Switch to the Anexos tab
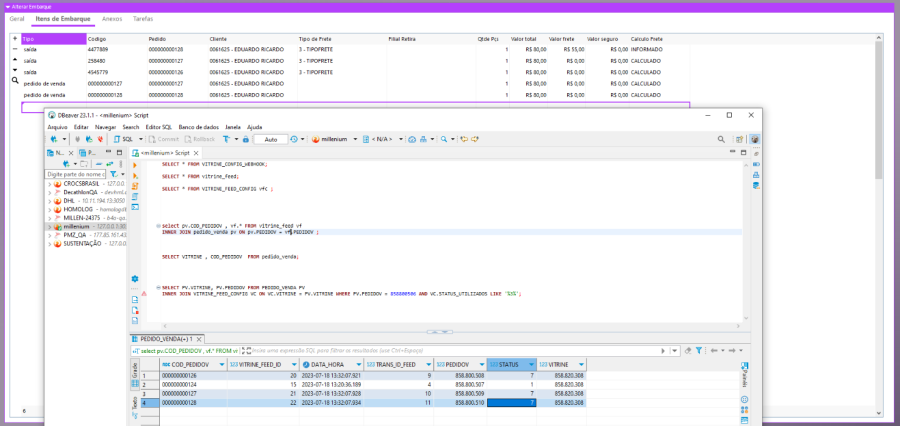Screen dimensions: 900x426 pos(112,18)
